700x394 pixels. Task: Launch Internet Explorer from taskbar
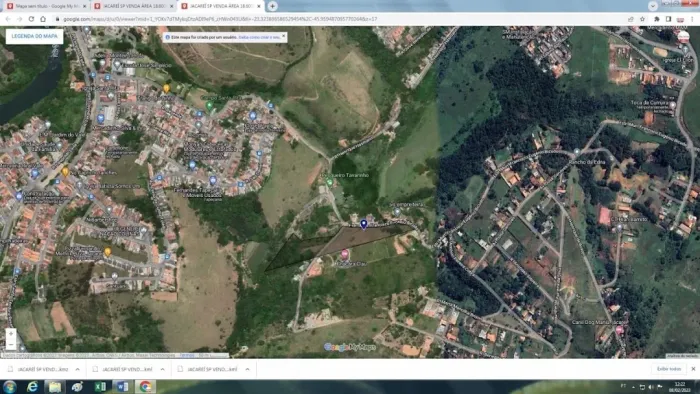pyautogui.click(x=32, y=386)
